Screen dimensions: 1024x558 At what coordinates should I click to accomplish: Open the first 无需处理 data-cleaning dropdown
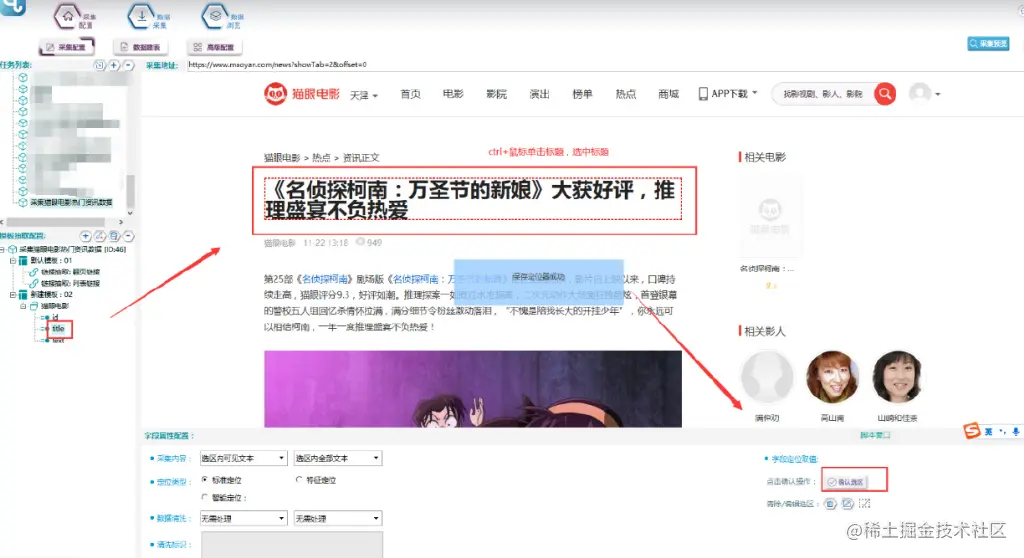(243, 518)
